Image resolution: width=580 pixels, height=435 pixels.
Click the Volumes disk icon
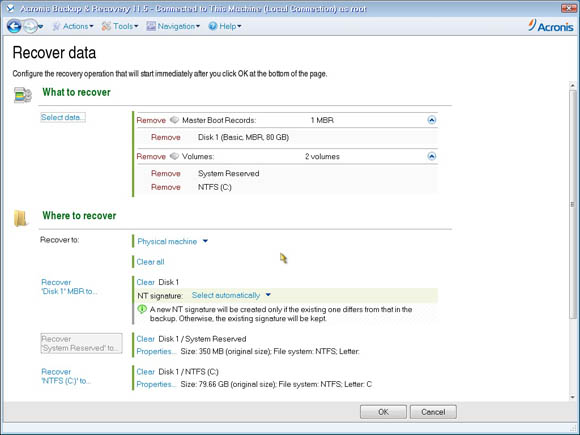tap(174, 156)
